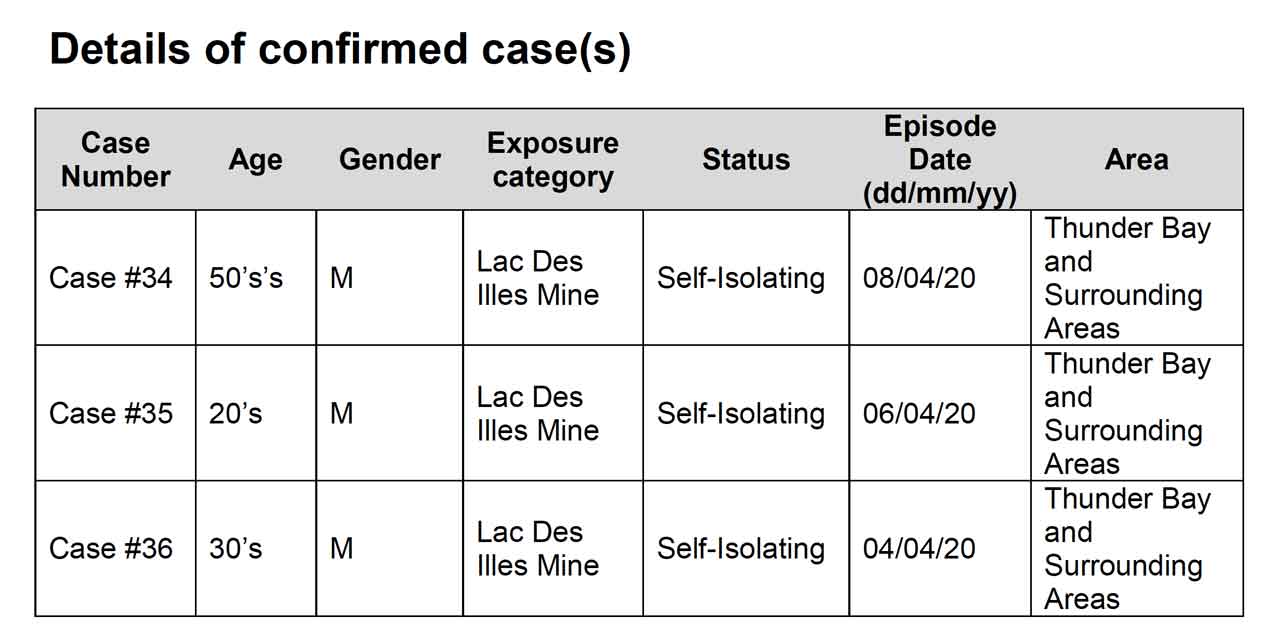
Task: Select the episode date 06/04/20
Action: click(x=919, y=413)
